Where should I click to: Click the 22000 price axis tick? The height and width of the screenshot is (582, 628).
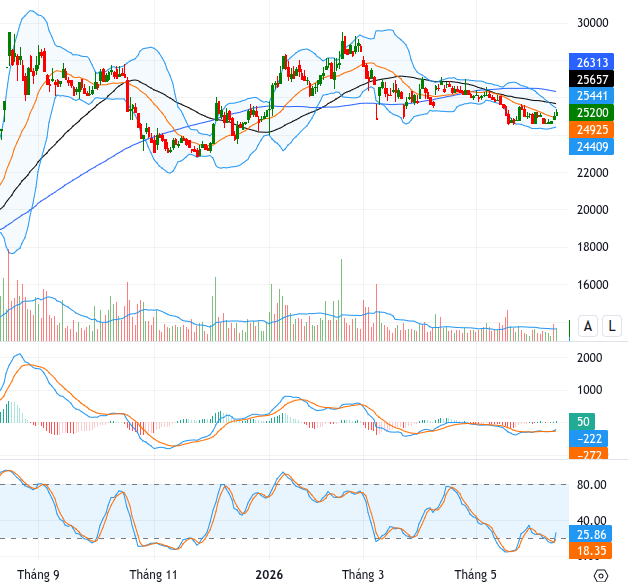pos(592,173)
